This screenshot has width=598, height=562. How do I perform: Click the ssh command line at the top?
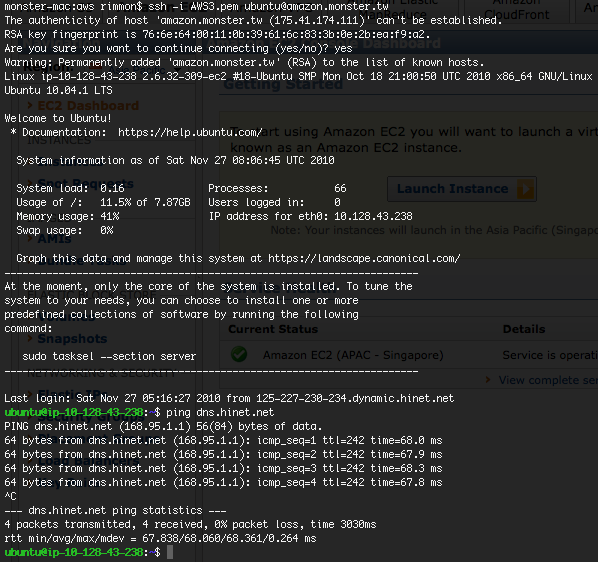pos(196,6)
